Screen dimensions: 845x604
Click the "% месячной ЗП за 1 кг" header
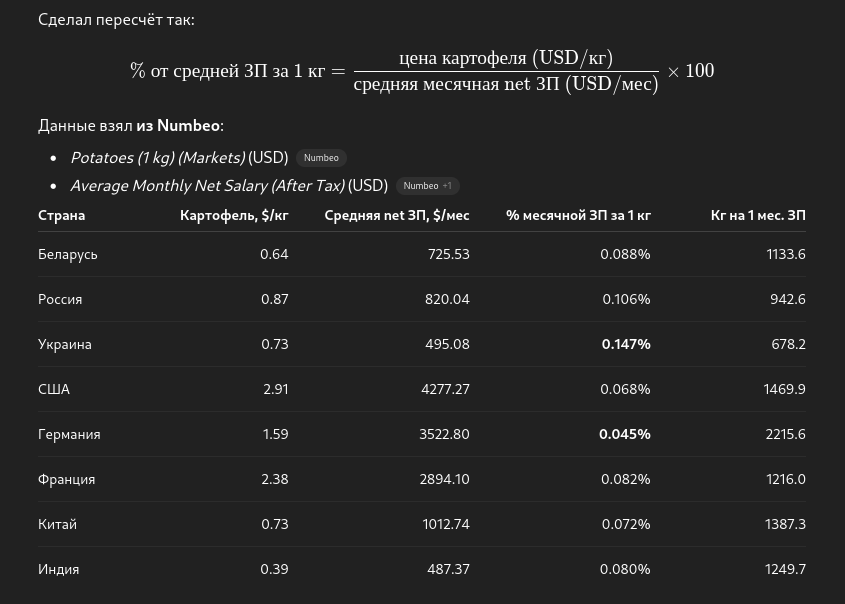pos(578,215)
